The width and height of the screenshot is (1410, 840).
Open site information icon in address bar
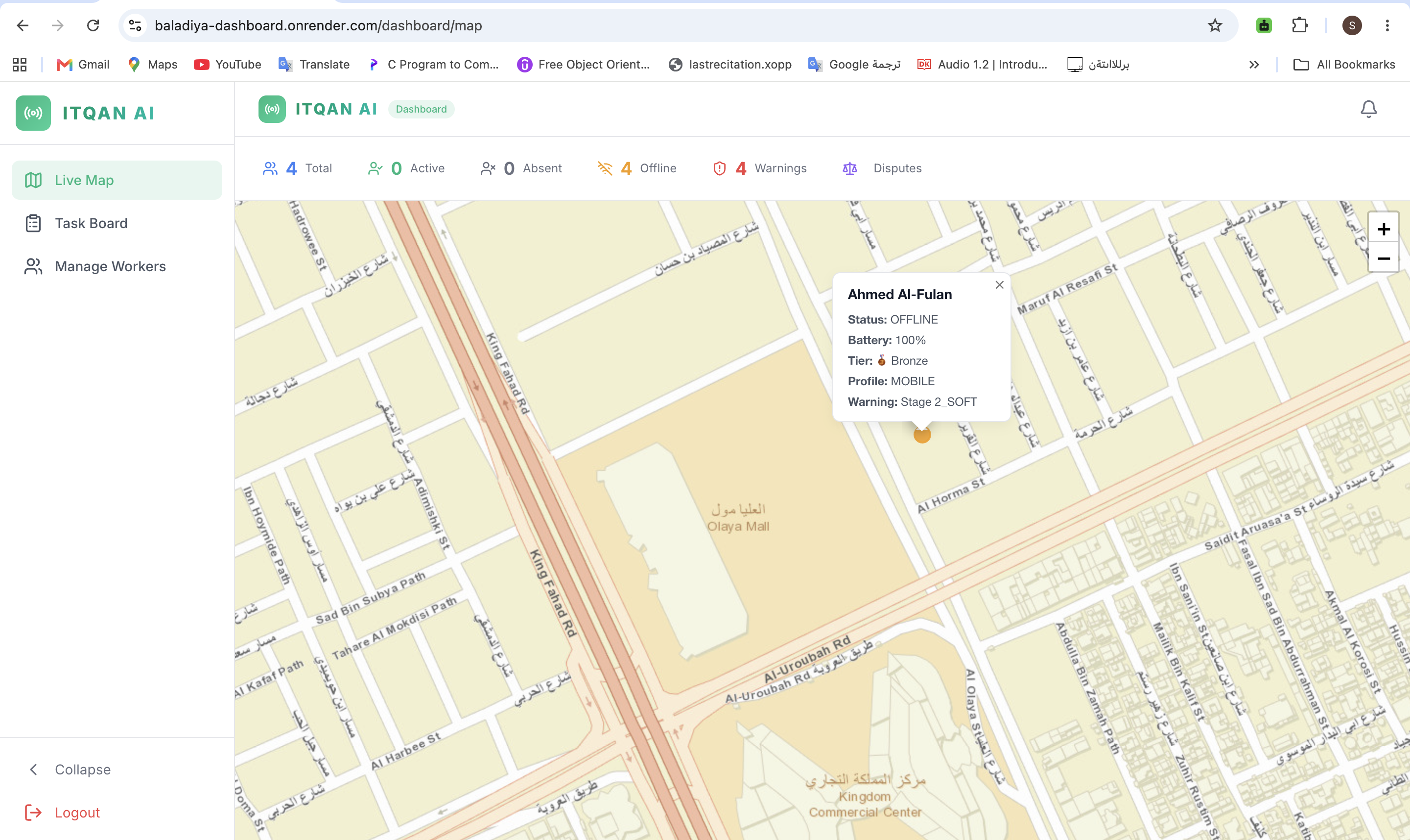click(135, 25)
